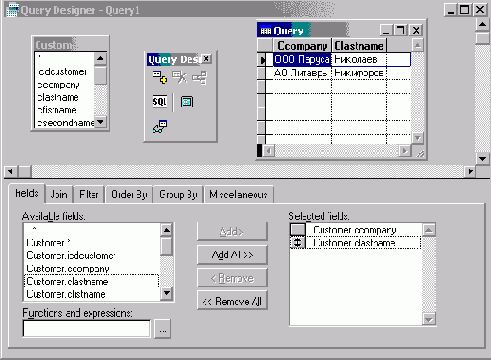The width and height of the screenshot is (491, 360).
Task: Click the Customer table window title bar
Action: click(70, 45)
